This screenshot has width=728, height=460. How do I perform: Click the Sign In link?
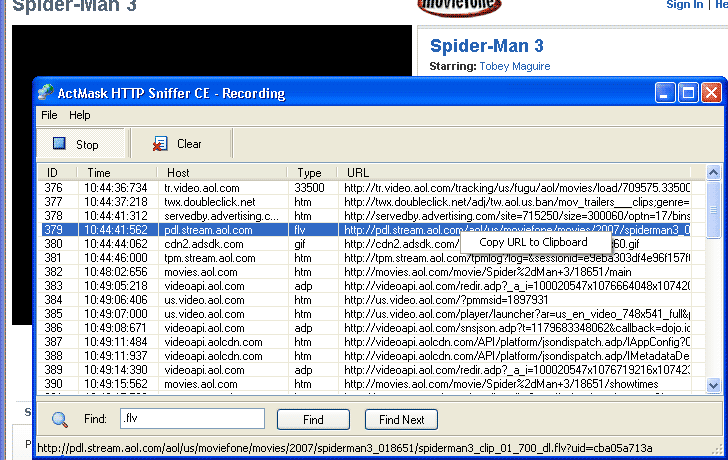[684, 5]
